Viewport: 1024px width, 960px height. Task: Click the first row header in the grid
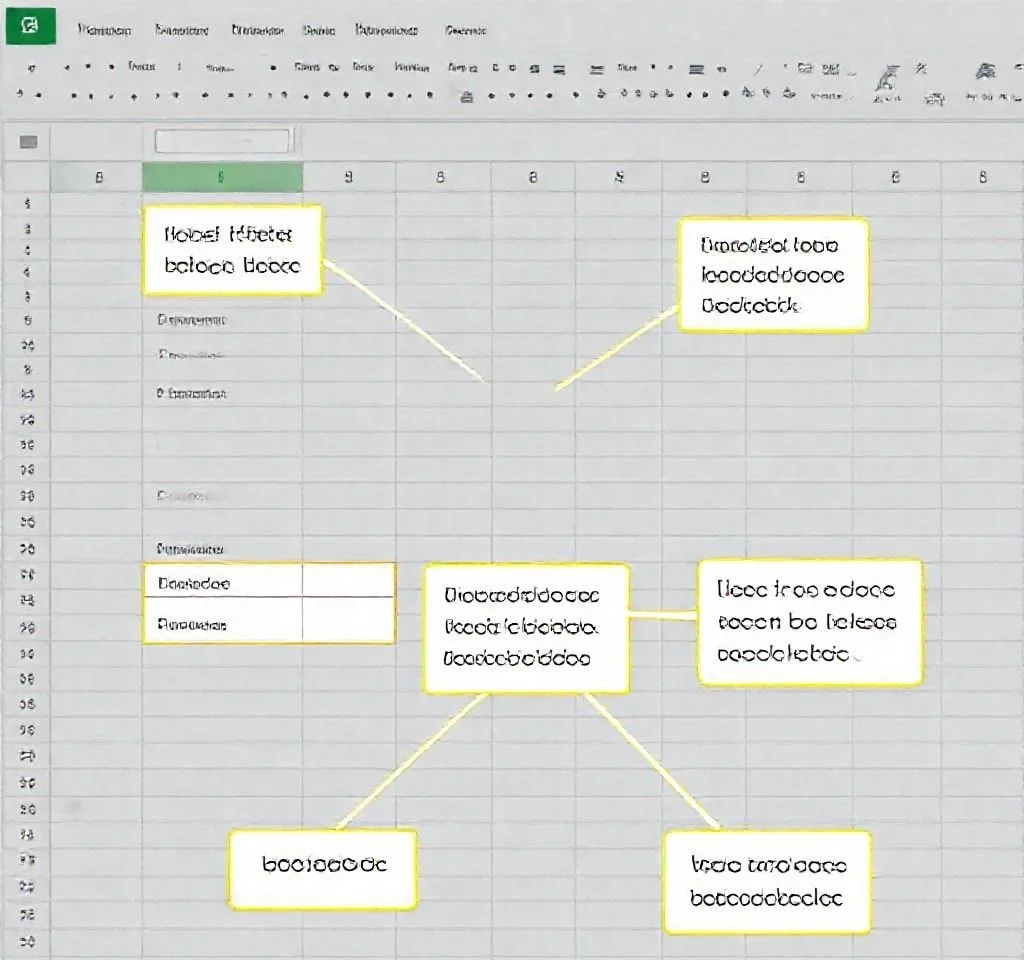point(28,204)
